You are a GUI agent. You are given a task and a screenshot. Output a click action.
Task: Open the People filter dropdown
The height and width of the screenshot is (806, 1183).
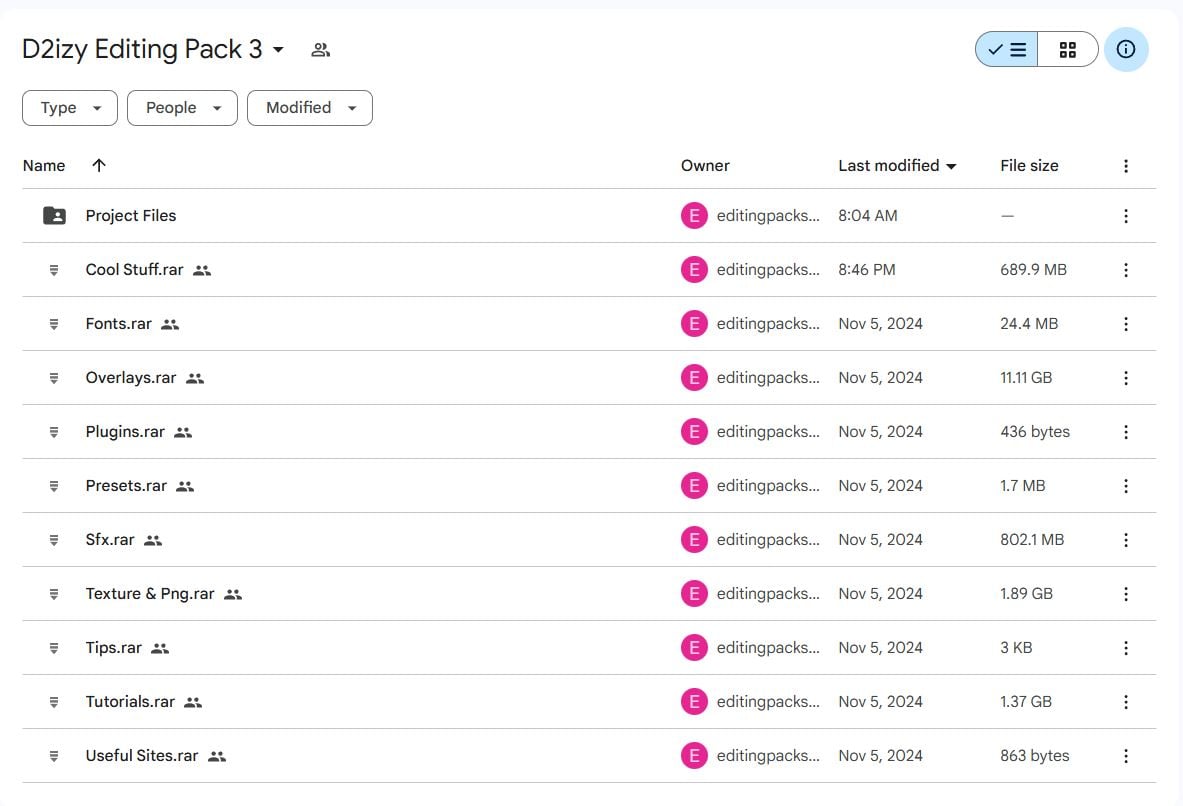[183, 108]
